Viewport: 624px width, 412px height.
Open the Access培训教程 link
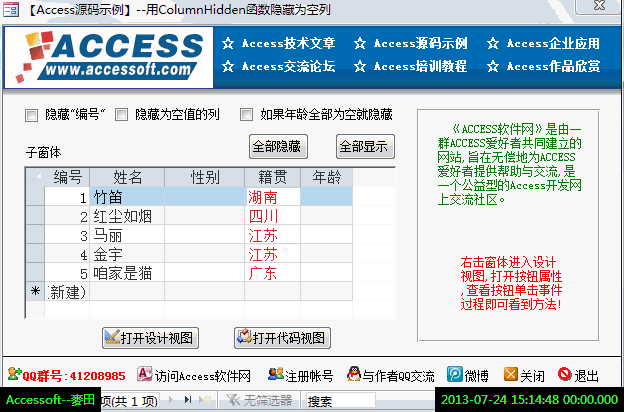tap(421, 66)
